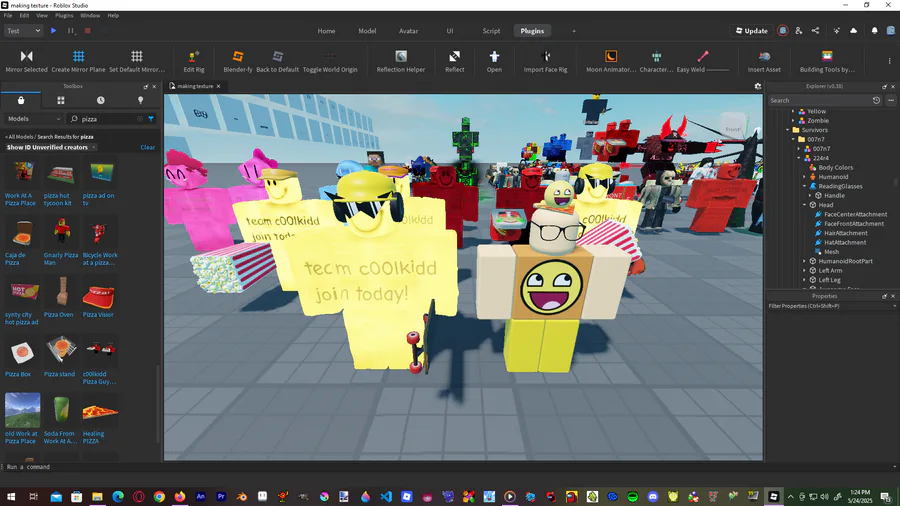Click the Explorer Search field
Viewport: 900px width, 506px height.
[x=819, y=100]
